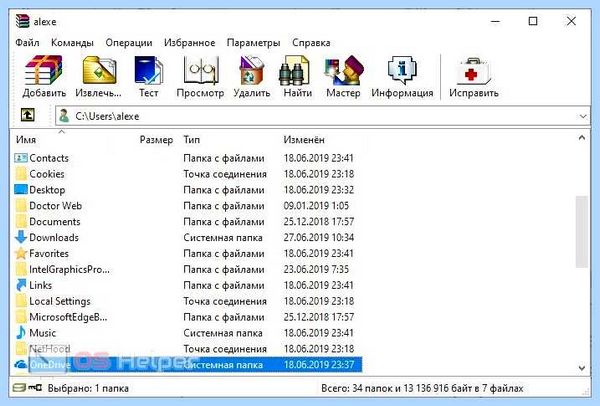
Task: Open the Операции menu
Action: (x=129, y=42)
